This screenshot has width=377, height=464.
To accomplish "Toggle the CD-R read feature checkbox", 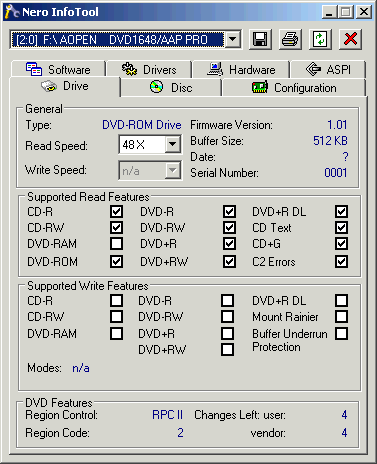I will click(x=116, y=211).
